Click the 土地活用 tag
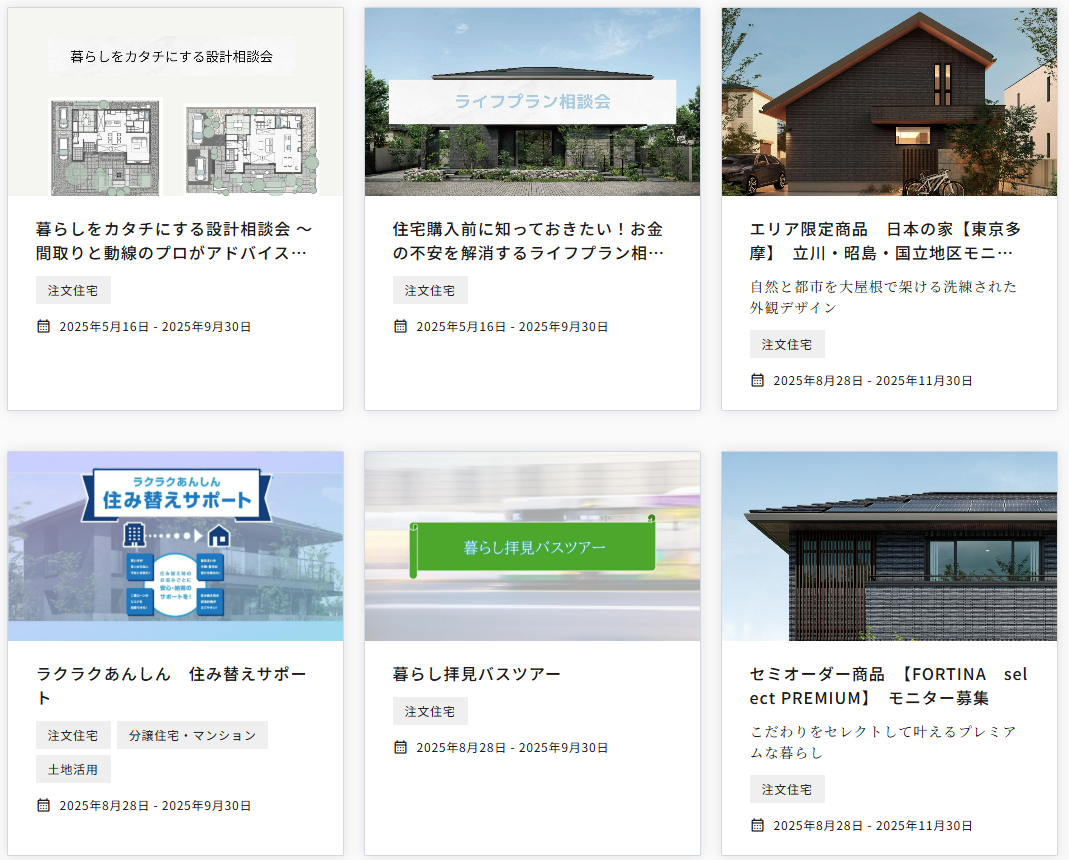 click(x=73, y=769)
